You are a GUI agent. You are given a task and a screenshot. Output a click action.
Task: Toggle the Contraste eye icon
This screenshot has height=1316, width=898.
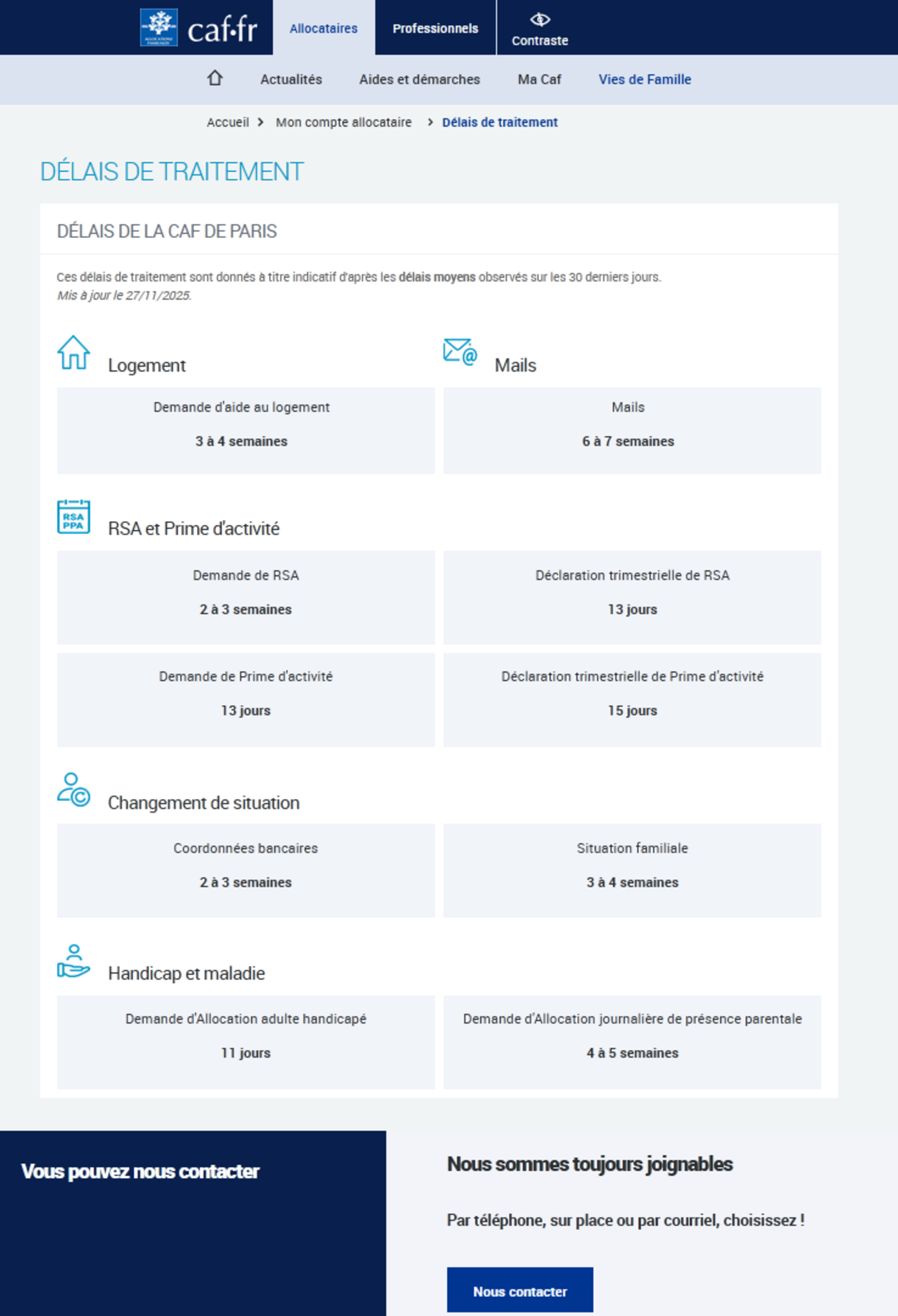[540, 20]
